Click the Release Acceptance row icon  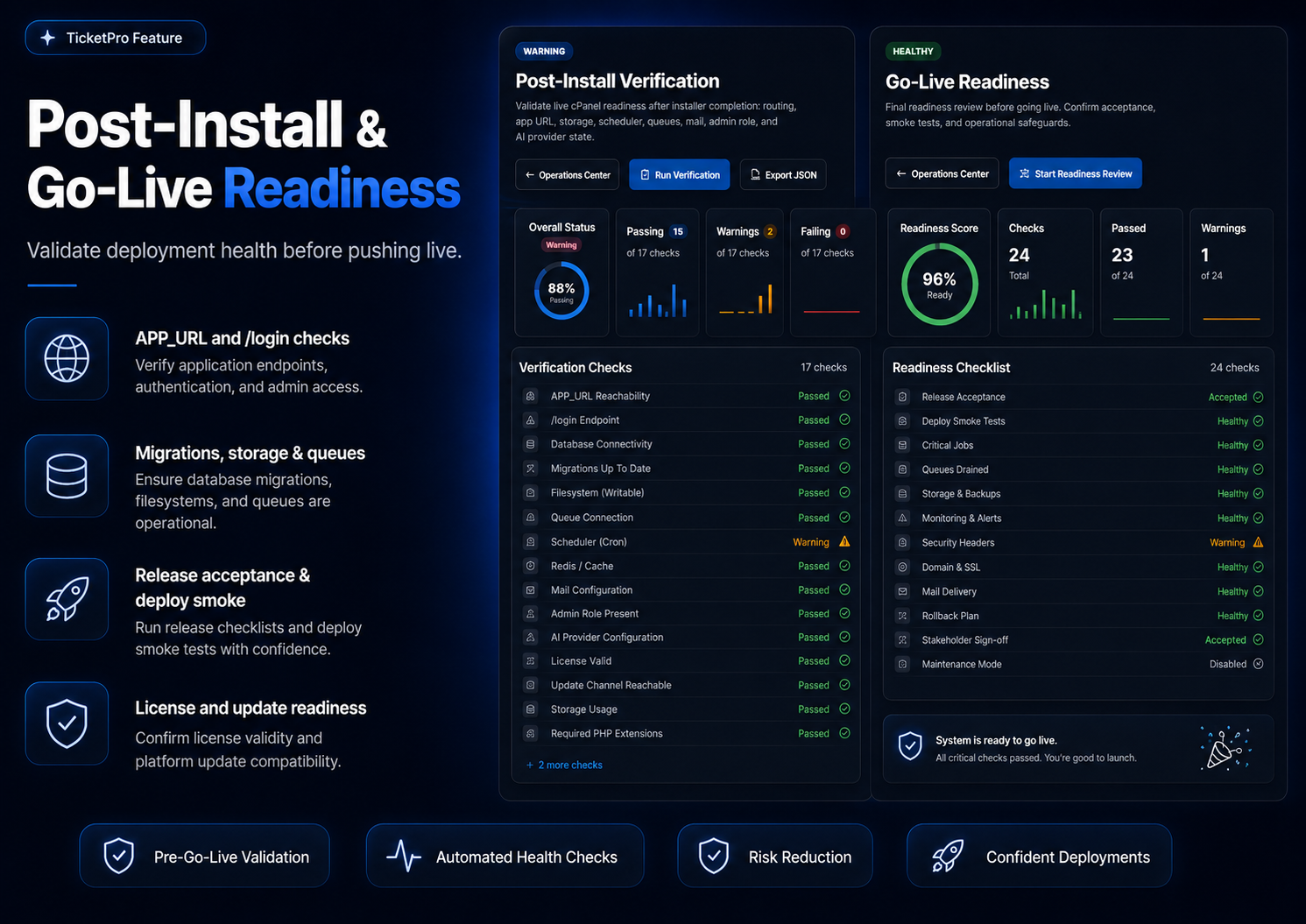902,397
